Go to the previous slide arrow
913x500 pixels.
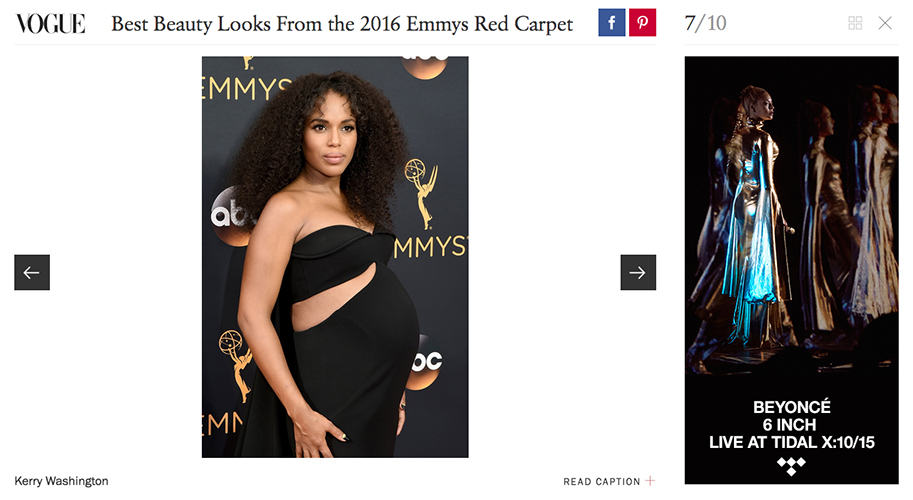(32, 272)
